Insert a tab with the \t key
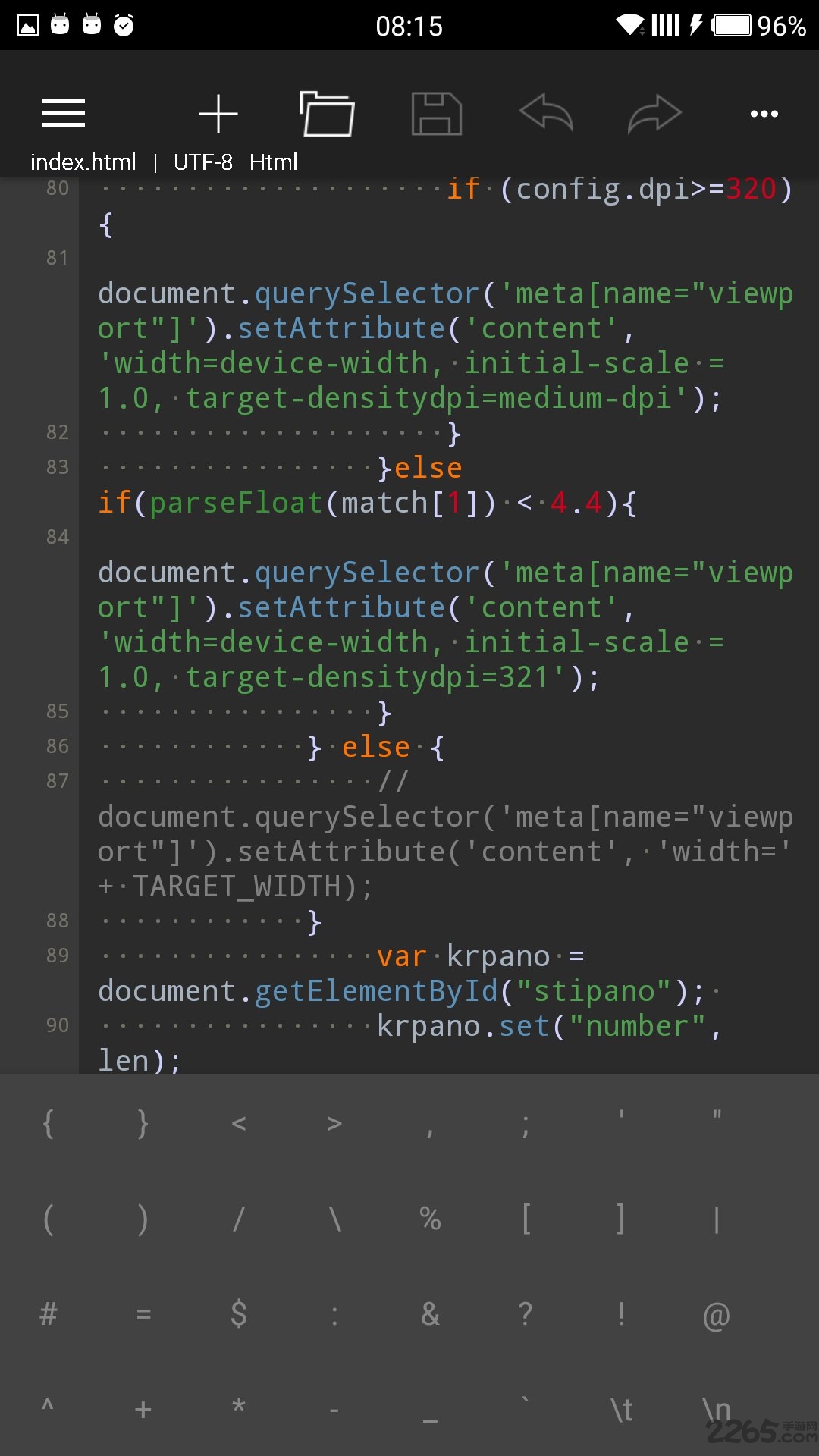Image resolution: width=819 pixels, height=1456 pixels. pyautogui.click(x=621, y=1410)
